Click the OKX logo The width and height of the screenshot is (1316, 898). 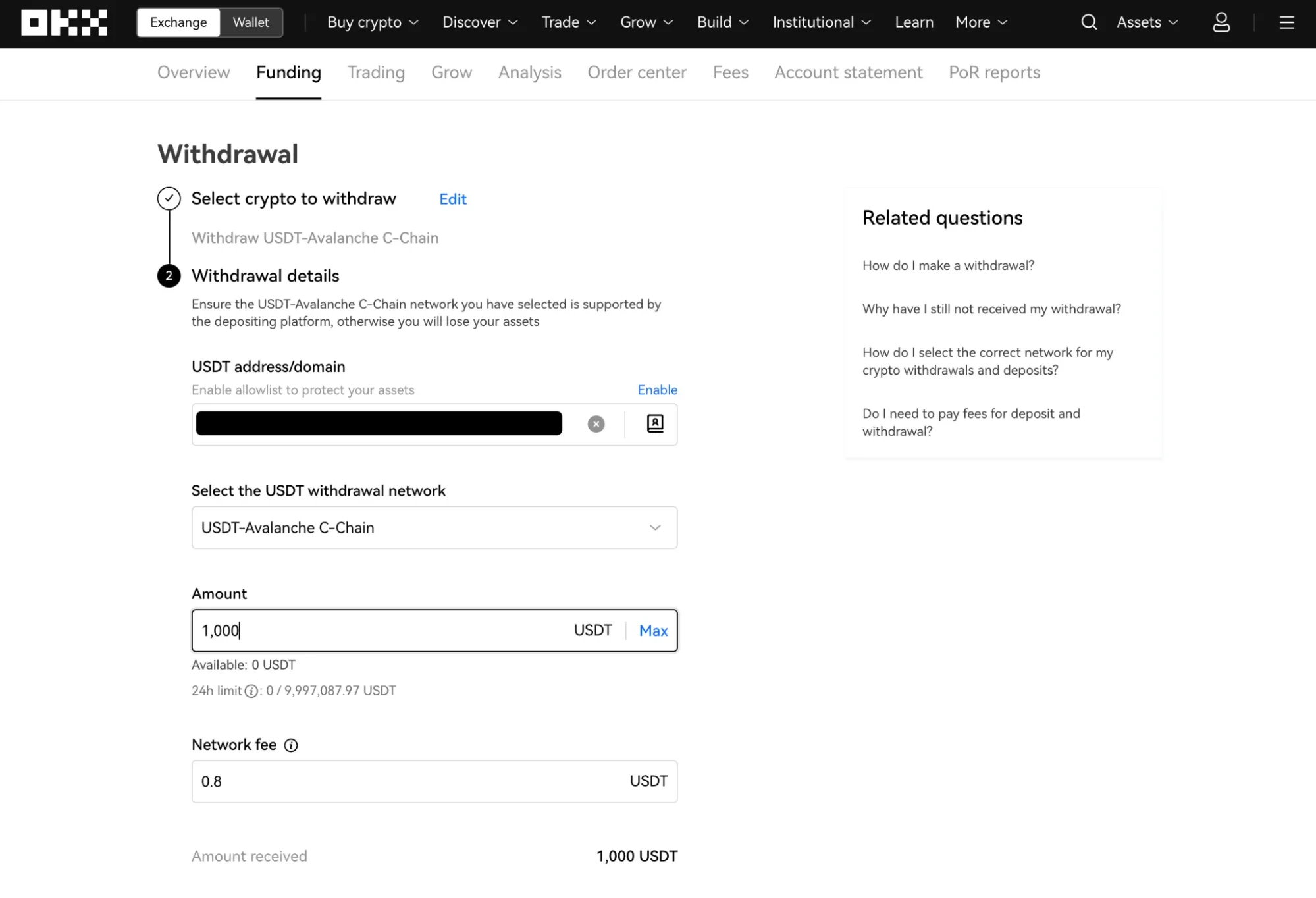point(64,22)
